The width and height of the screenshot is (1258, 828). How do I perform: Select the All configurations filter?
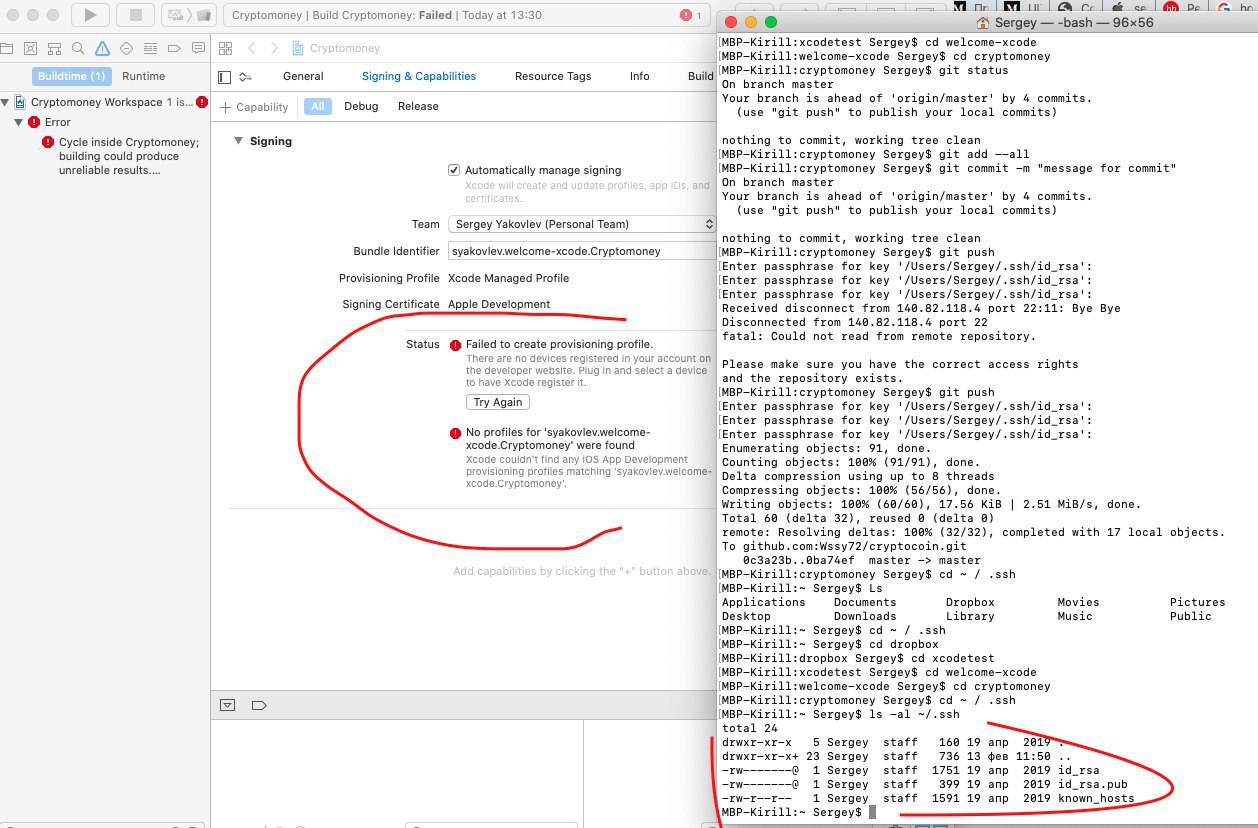point(318,106)
